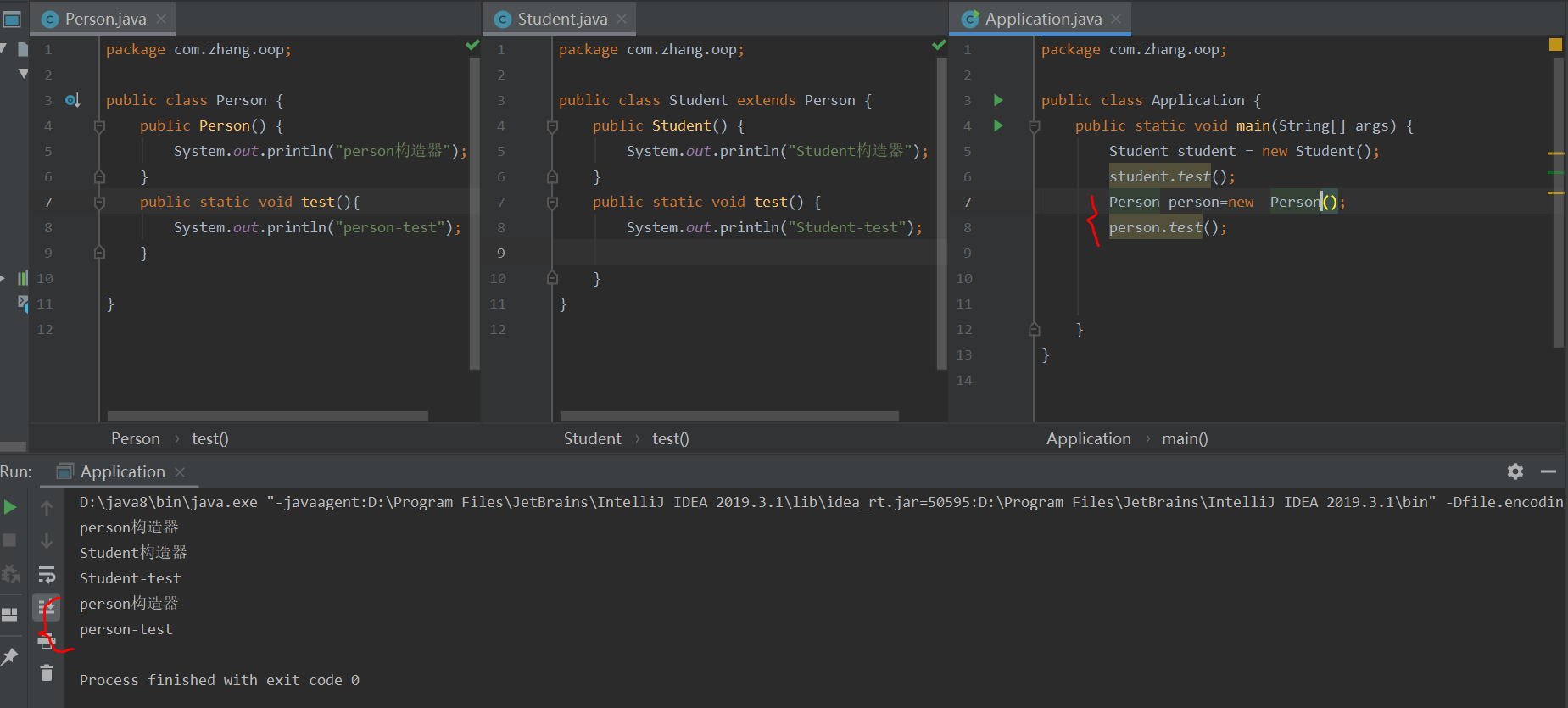Click the print console output icon
Screen dimensions: 1568x708
click(x=47, y=641)
